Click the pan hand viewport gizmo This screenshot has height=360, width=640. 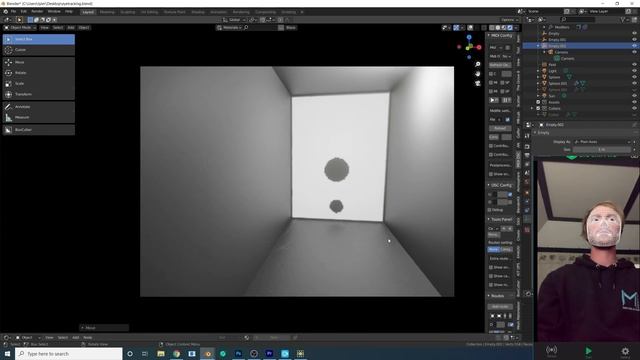point(478,73)
